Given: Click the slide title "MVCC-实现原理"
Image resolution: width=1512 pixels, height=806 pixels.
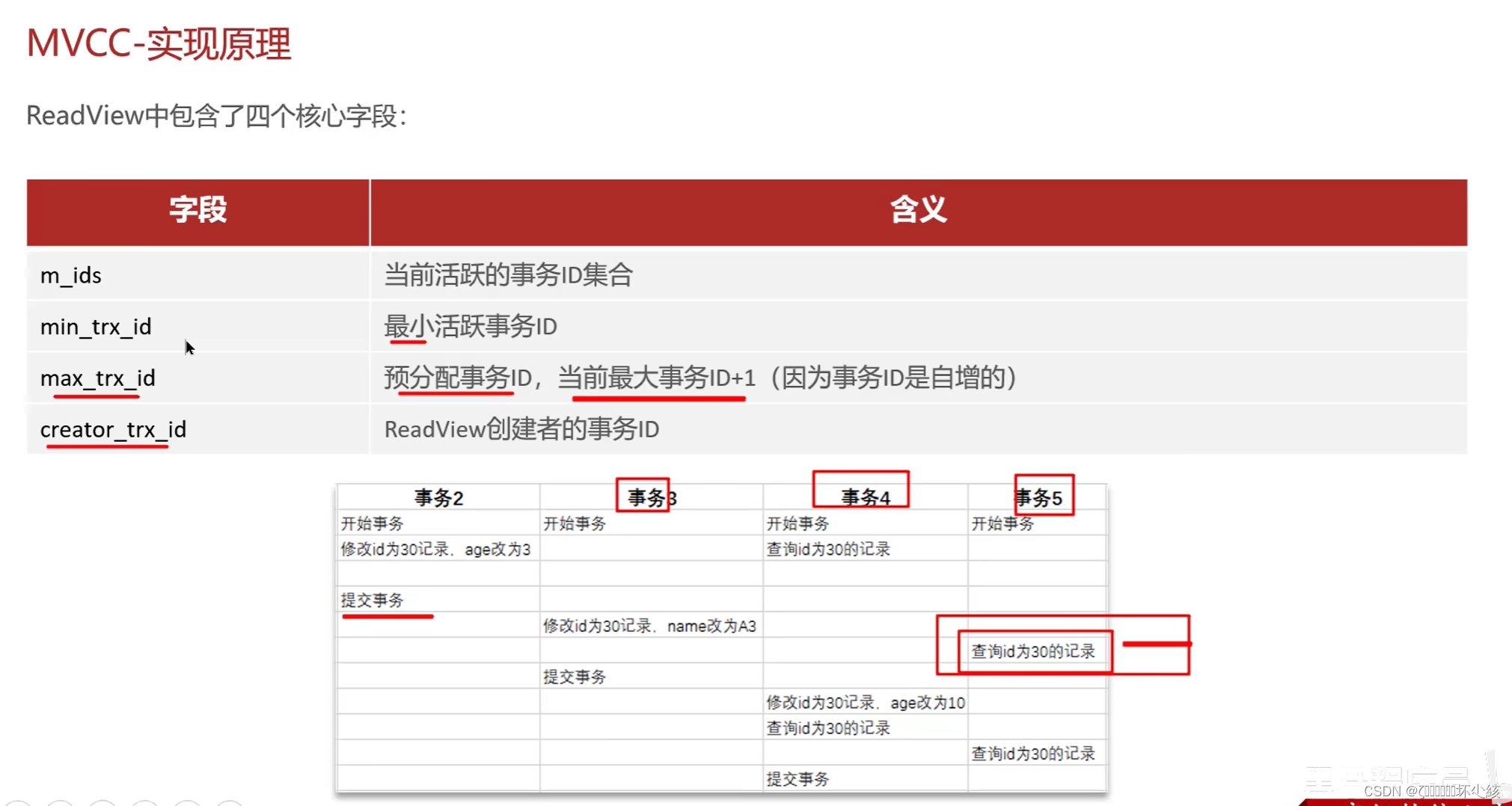Looking at the screenshot, I should click(x=159, y=44).
